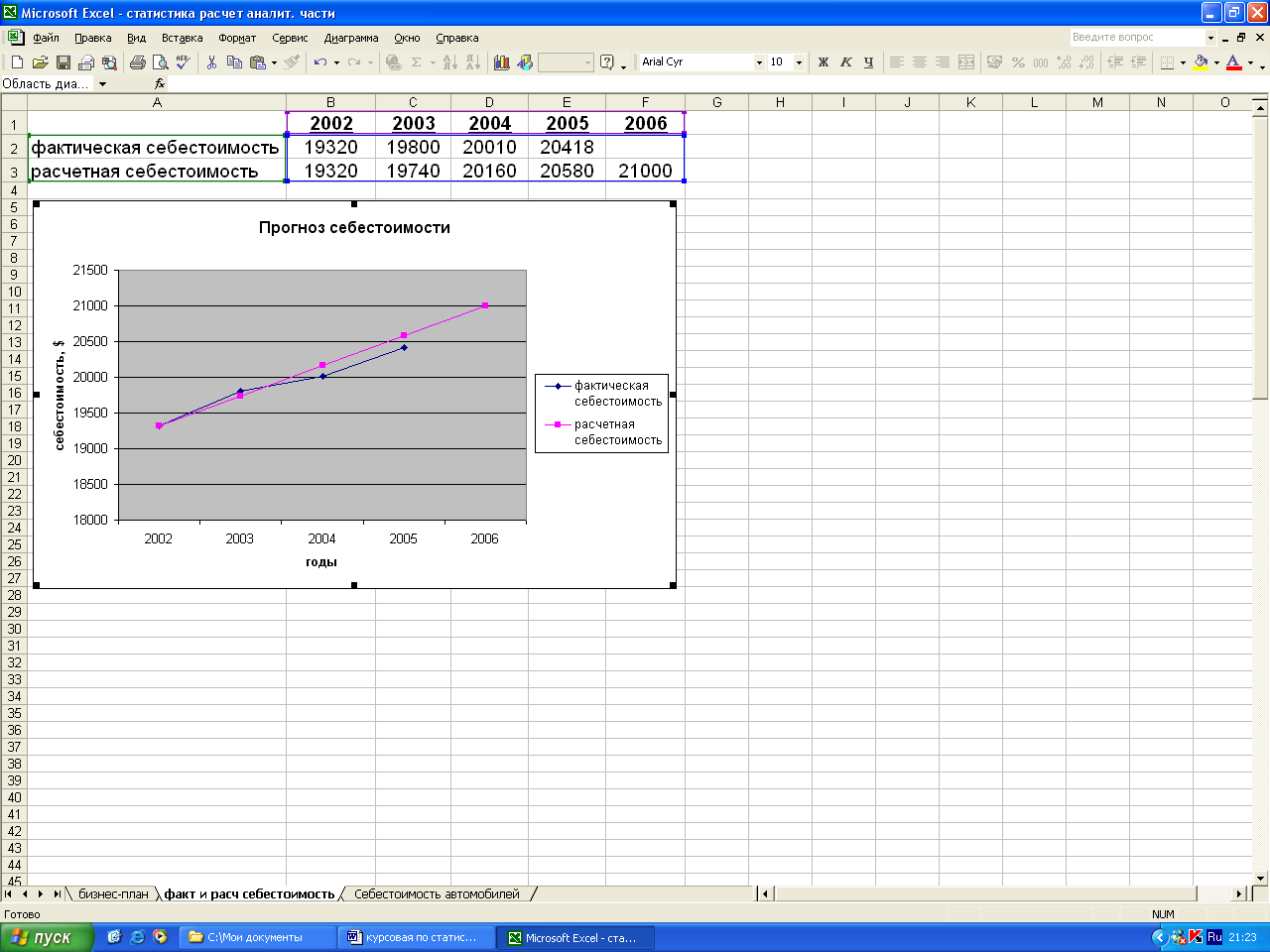Click the пуск Start button
This screenshot has height=952, width=1270.
pos(47,937)
